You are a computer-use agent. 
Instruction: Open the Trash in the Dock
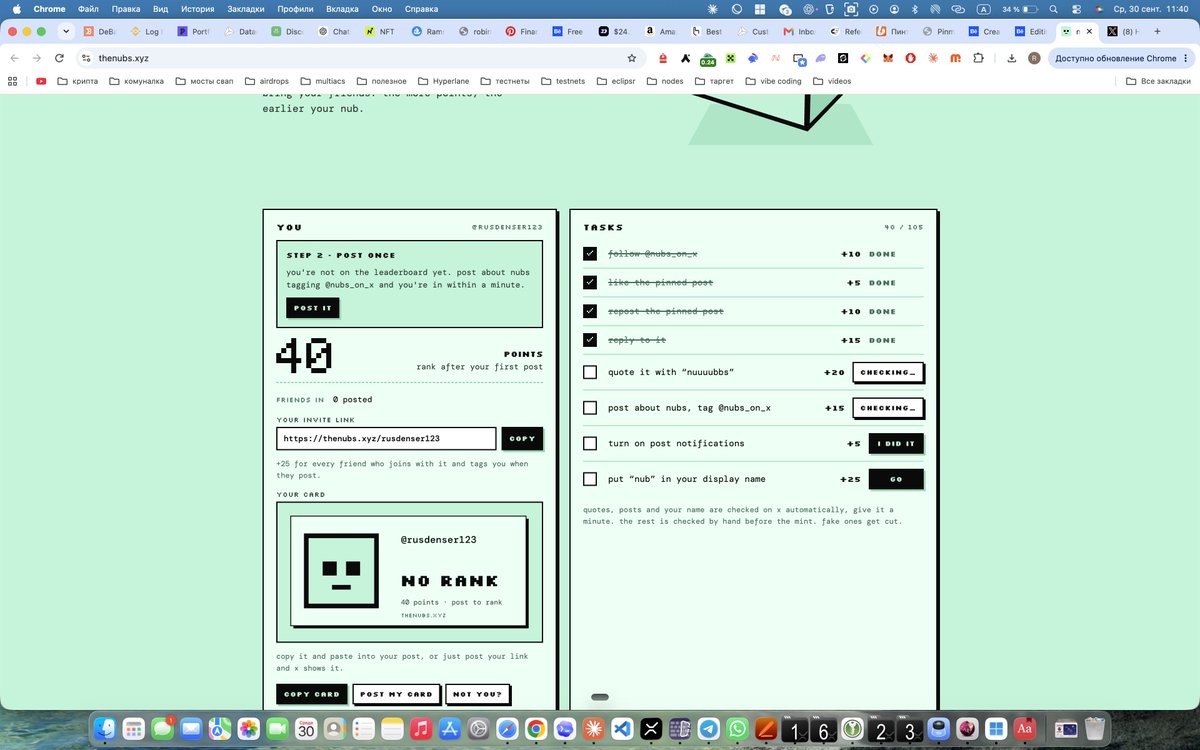1095,730
